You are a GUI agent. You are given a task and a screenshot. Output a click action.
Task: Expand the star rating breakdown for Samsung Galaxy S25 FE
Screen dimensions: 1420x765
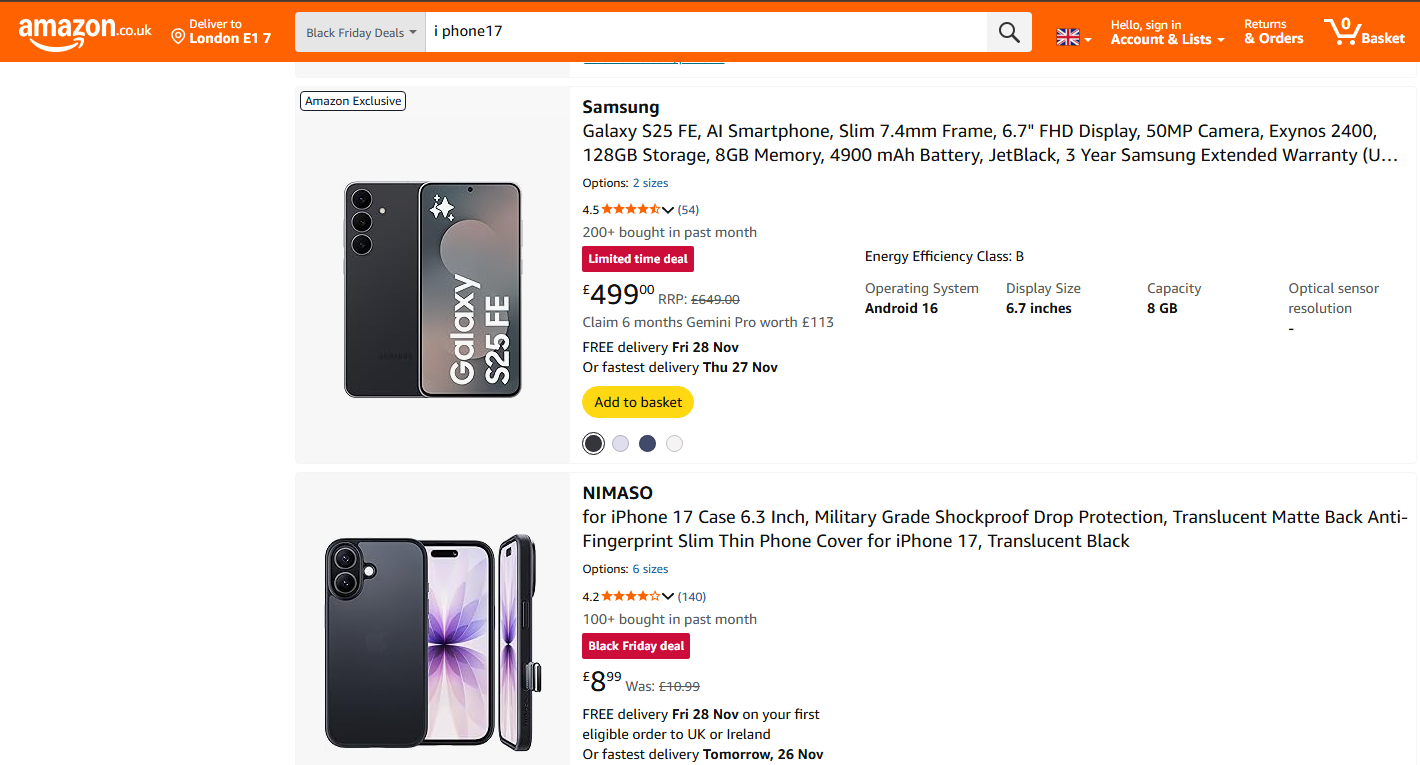(668, 209)
